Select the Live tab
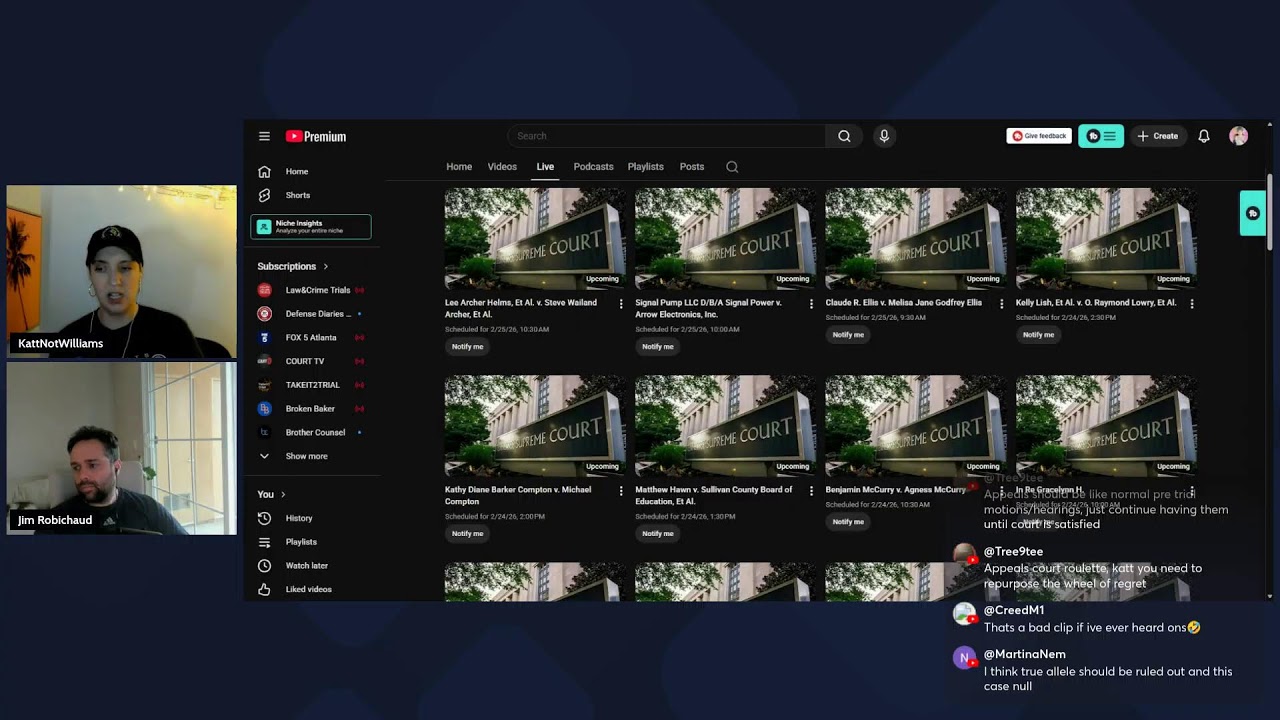 point(545,167)
